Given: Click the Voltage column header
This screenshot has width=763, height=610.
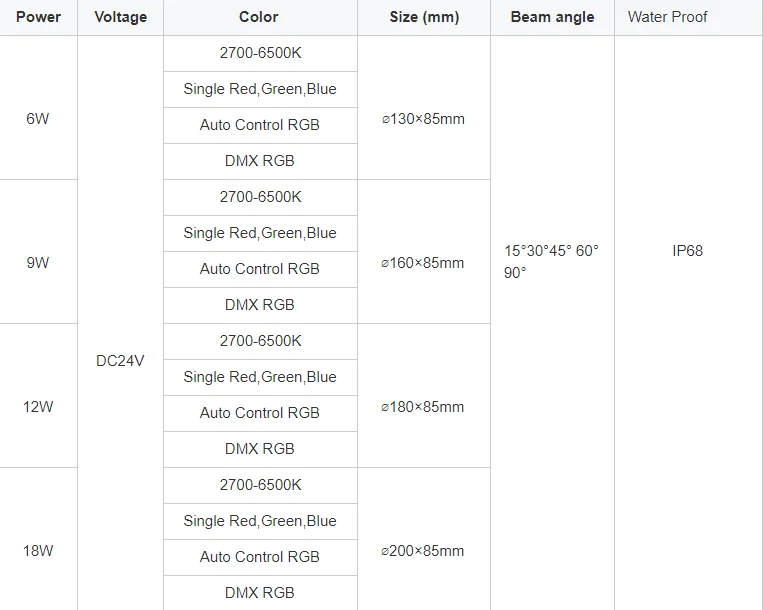Looking at the screenshot, I should click(x=120, y=17).
